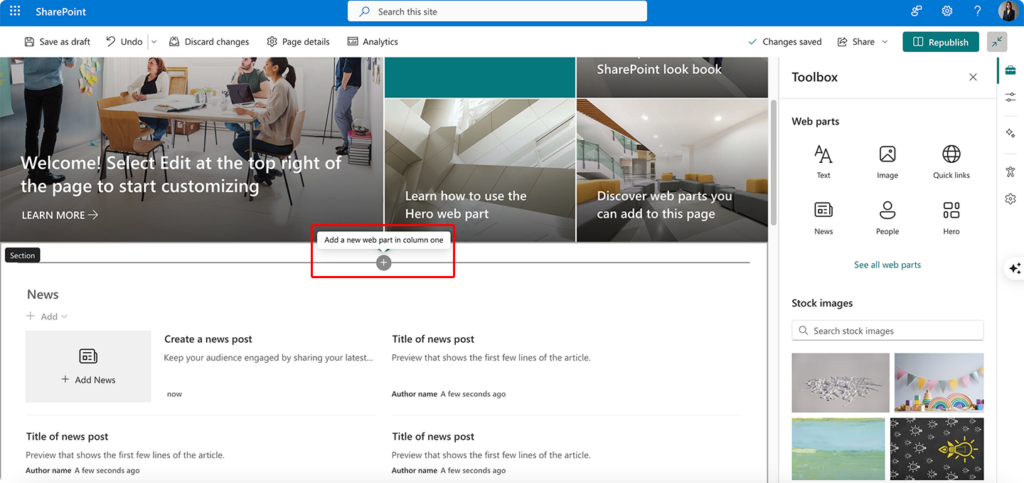
Task: Open the Create a news post title
Action: point(208,339)
